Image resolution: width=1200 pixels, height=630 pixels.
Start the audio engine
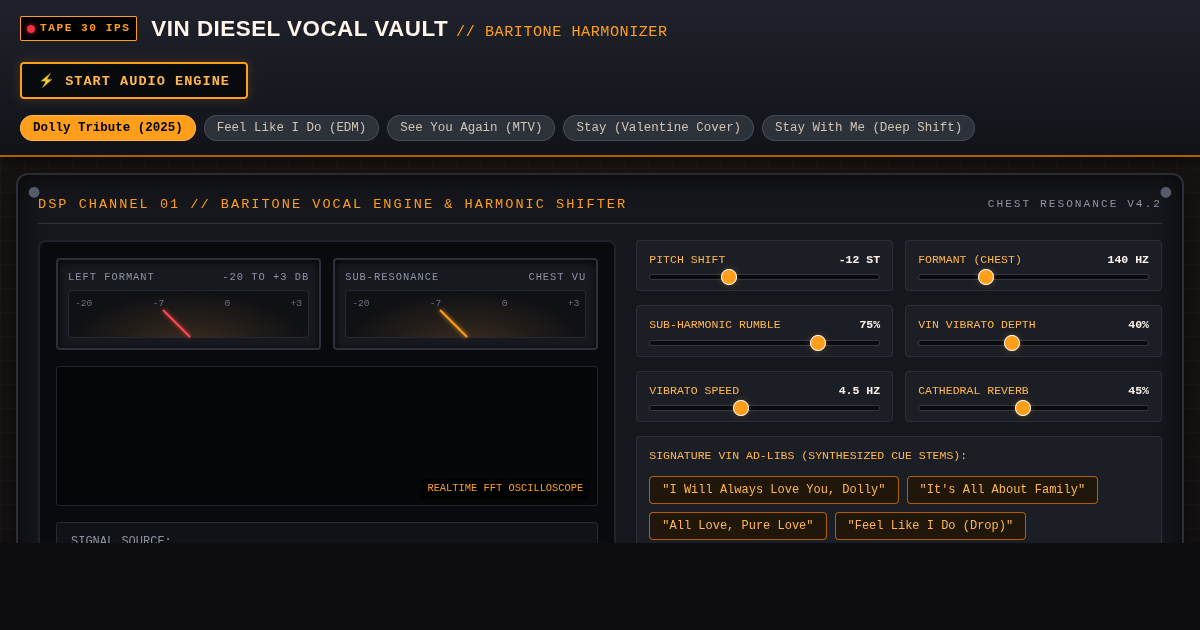[x=134, y=81]
